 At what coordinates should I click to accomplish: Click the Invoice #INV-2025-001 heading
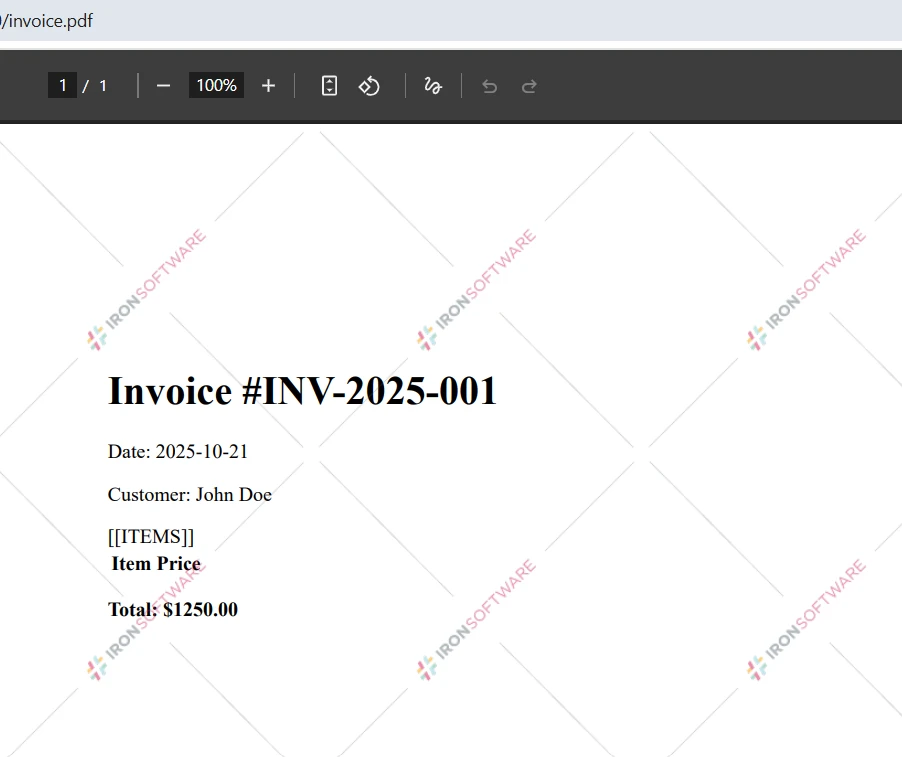(x=302, y=391)
